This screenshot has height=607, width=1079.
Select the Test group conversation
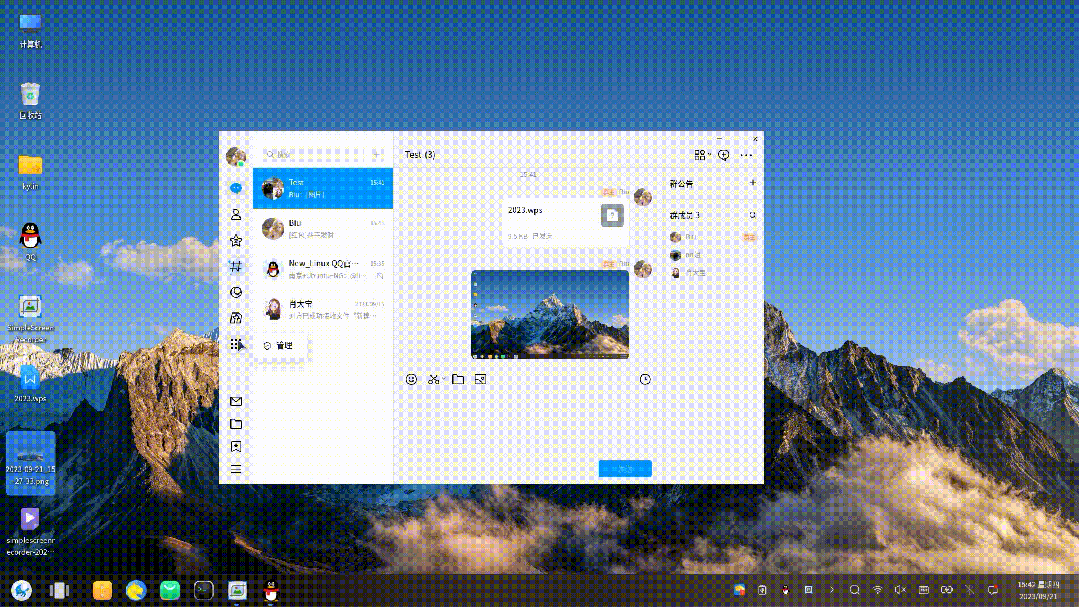322,188
